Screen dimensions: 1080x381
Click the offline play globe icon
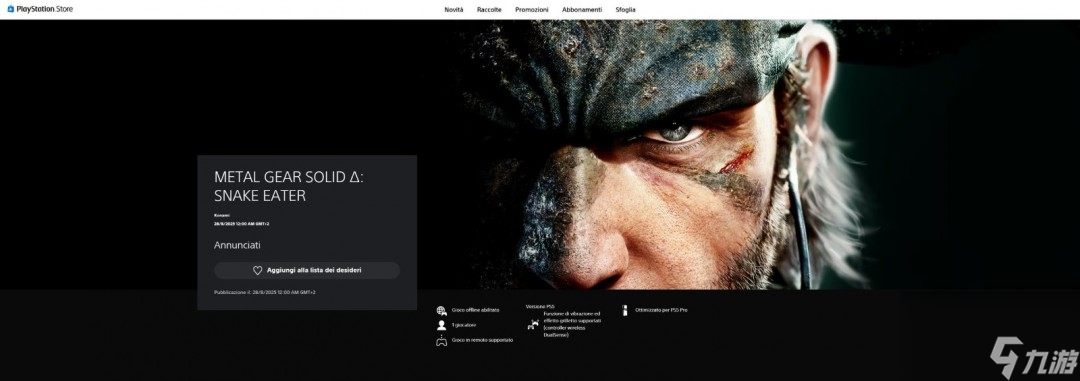point(442,311)
